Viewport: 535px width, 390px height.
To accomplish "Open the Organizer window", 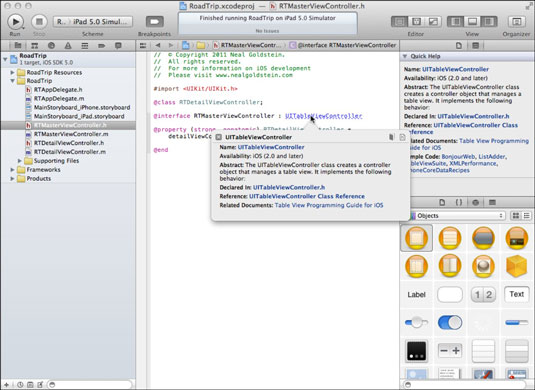I will pos(517,22).
